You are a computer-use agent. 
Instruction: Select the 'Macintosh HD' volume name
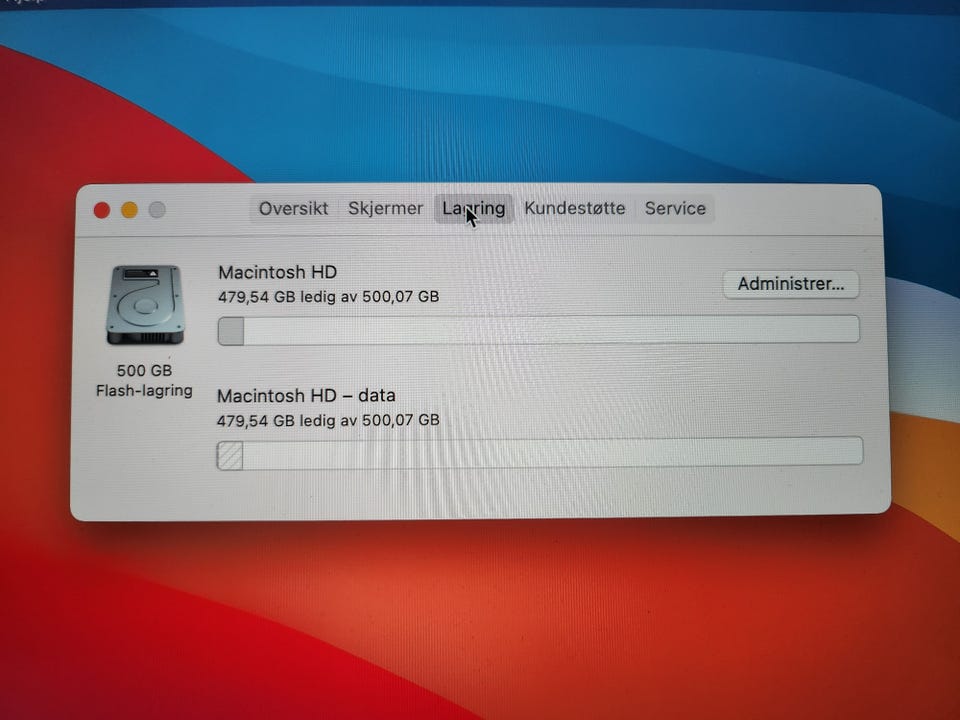click(x=277, y=272)
